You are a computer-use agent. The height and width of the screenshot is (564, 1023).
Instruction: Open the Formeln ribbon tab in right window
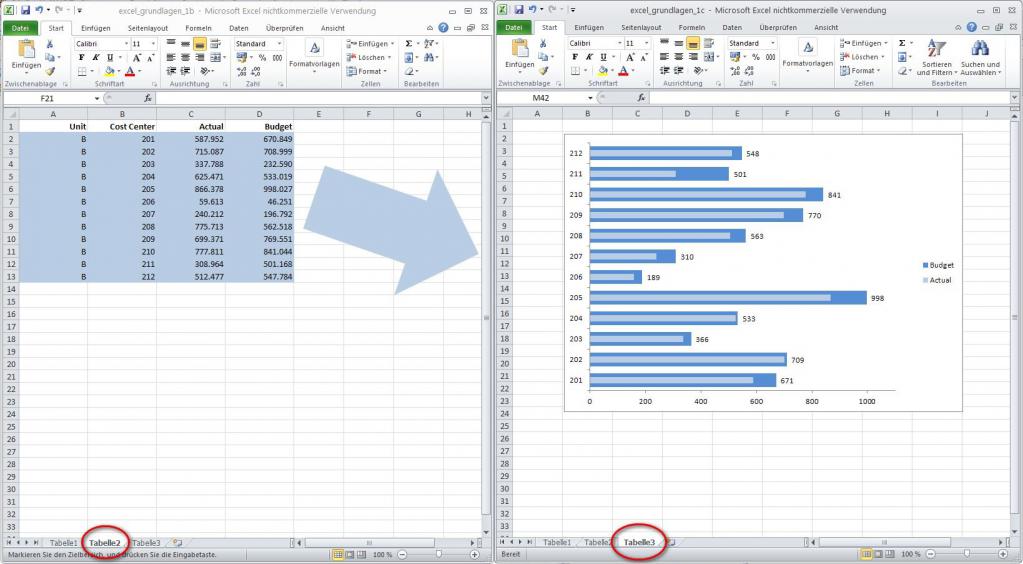coord(691,27)
